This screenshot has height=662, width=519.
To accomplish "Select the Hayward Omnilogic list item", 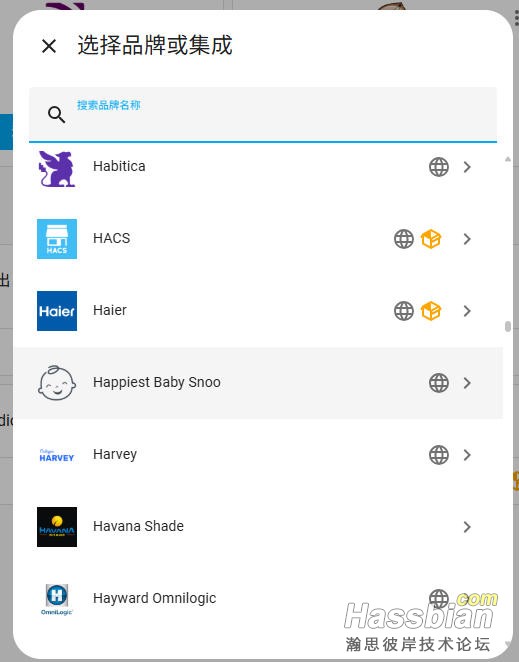I will [x=258, y=599].
